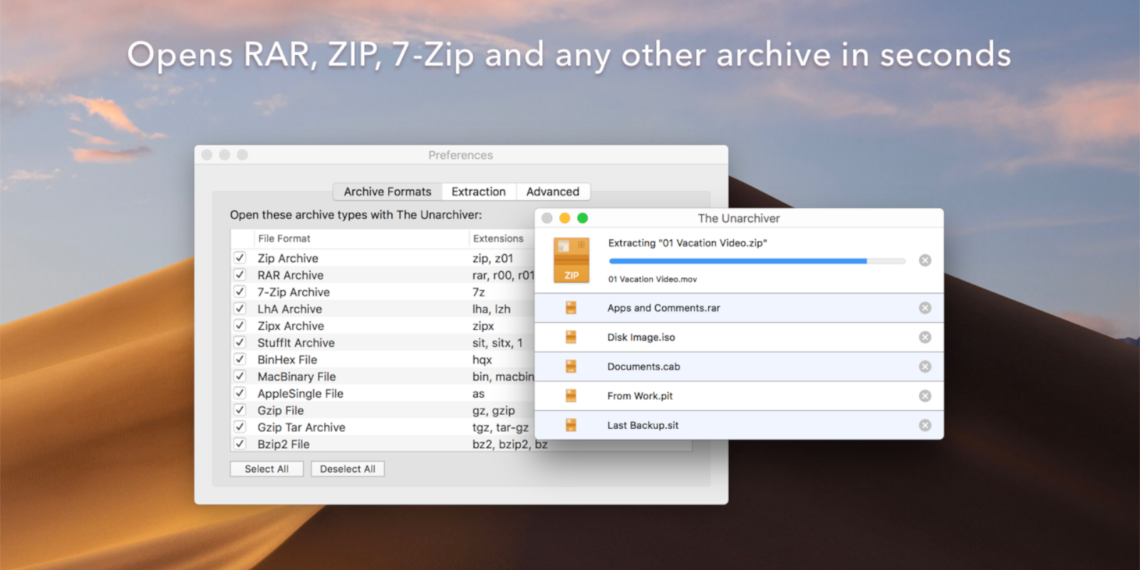Viewport: 1140px width, 570px height.
Task: Click the large ZIP archive icon
Action: tap(571, 260)
